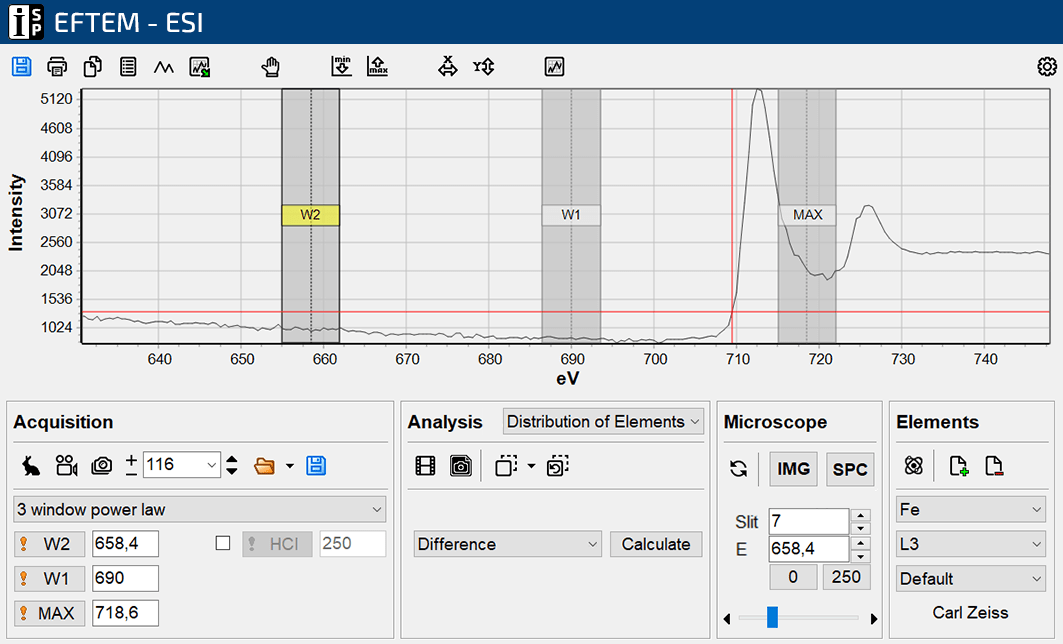Enable the HCI checkbox
Viewport: 1063px width, 644px height.
point(223,543)
